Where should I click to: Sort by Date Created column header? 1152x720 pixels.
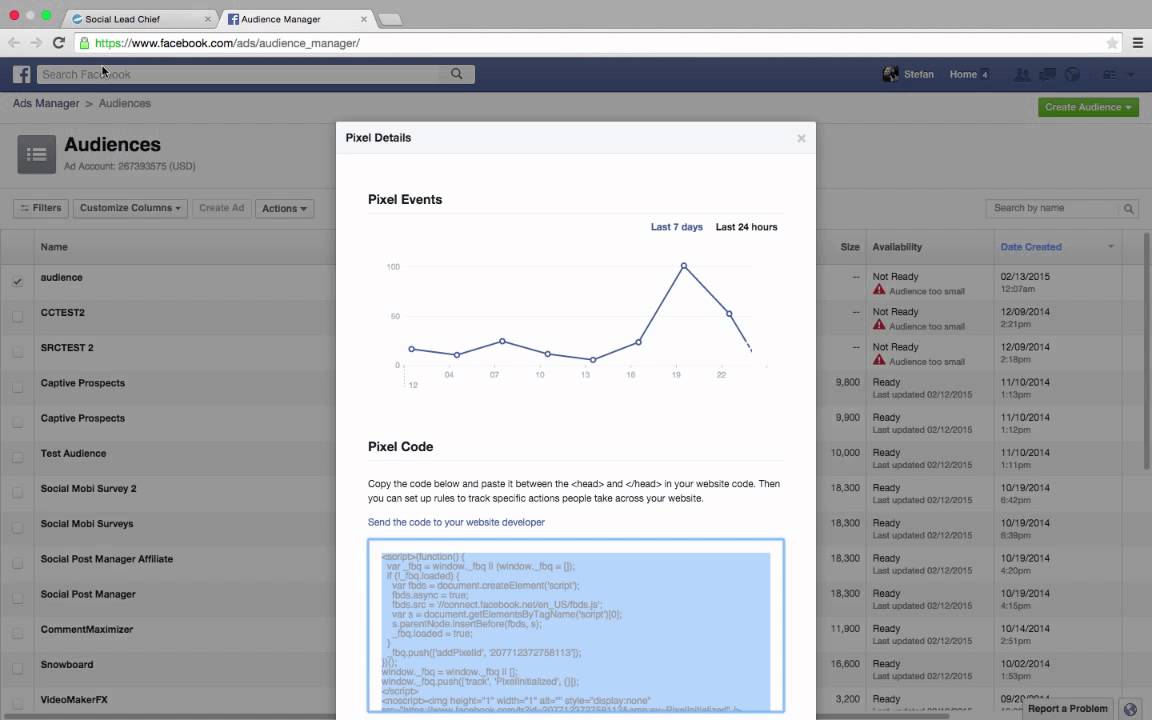pos(1031,247)
